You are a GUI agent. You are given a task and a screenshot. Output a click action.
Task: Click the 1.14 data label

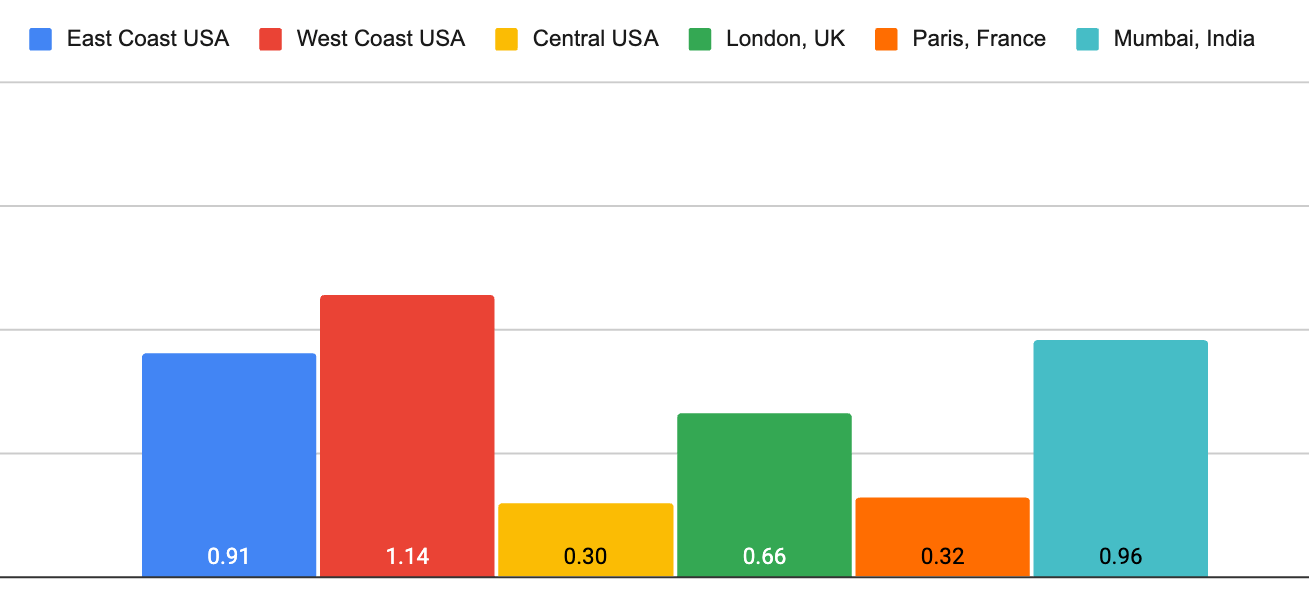point(407,557)
